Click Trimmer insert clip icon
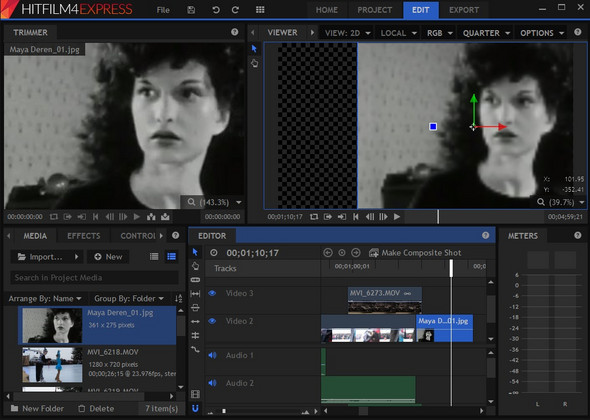Image resolution: width=590 pixels, height=420 pixels. pyautogui.click(x=151, y=216)
